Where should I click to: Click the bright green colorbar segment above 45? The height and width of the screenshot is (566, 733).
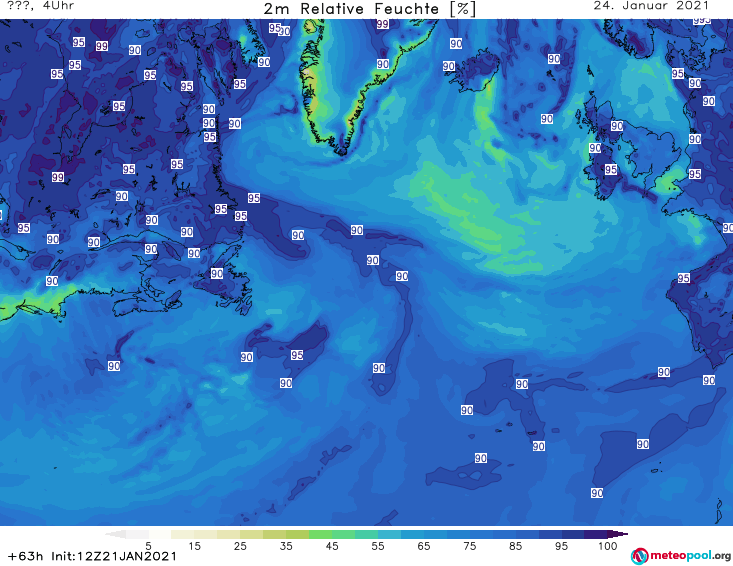click(320, 534)
